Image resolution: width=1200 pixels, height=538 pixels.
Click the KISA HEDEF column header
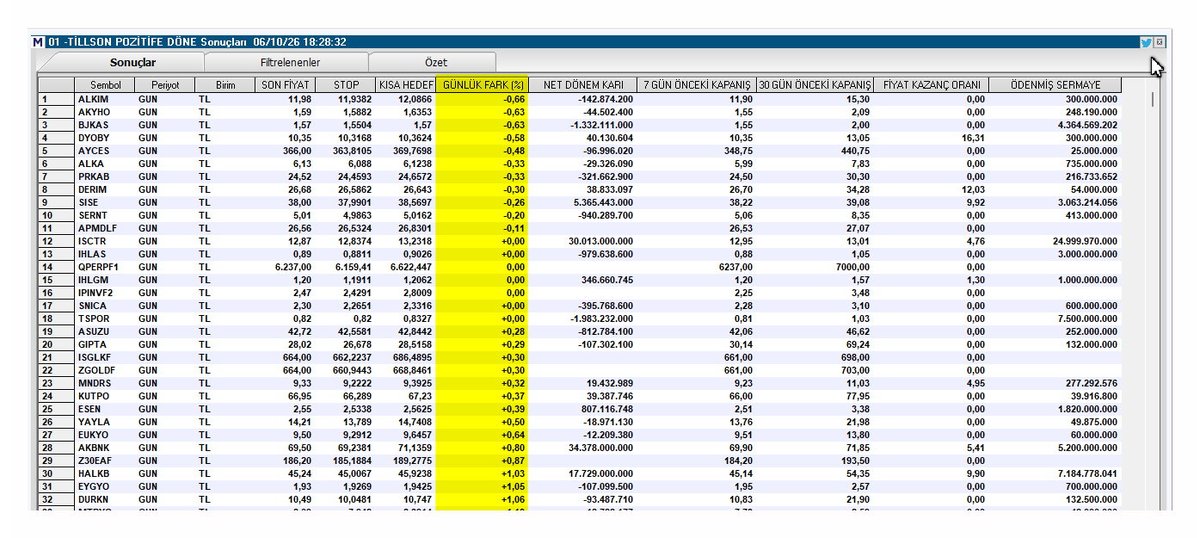(406, 86)
